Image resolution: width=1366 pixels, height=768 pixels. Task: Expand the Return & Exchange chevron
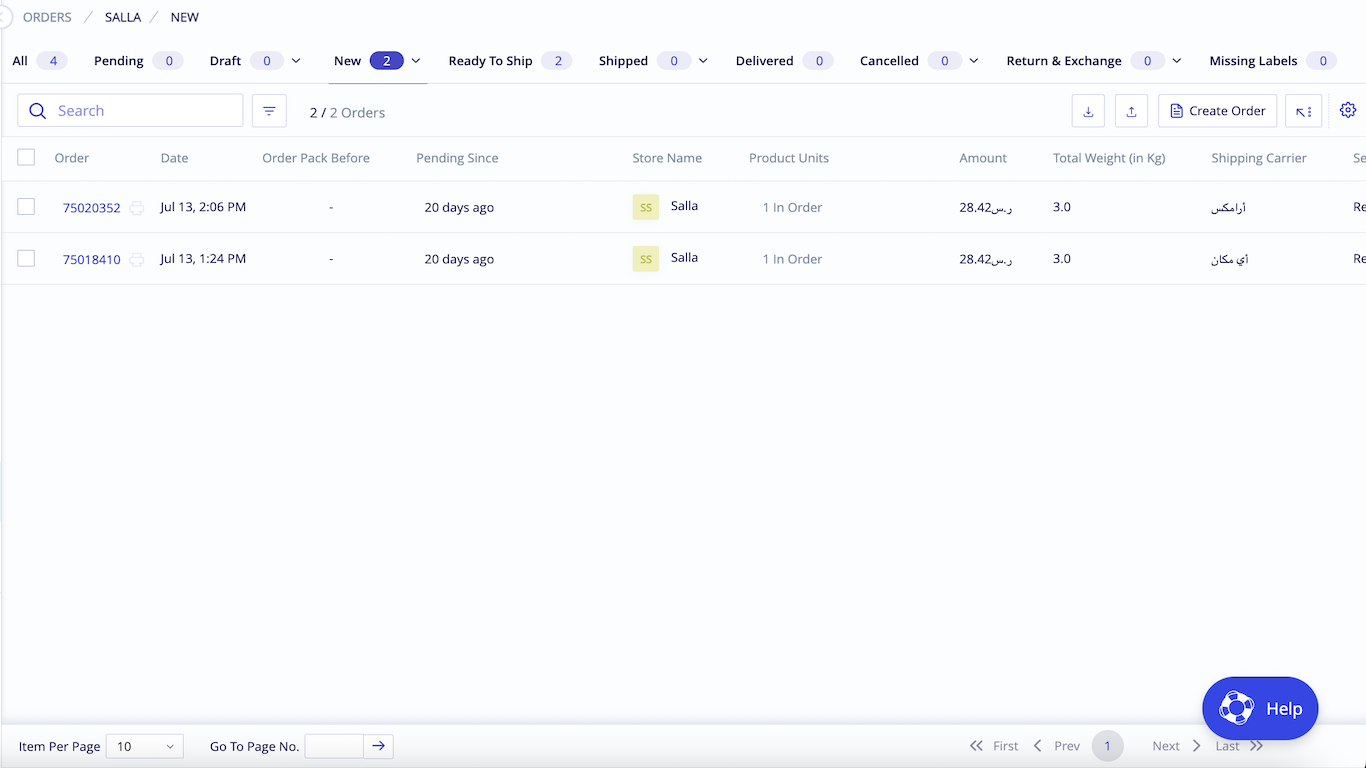click(x=1176, y=61)
